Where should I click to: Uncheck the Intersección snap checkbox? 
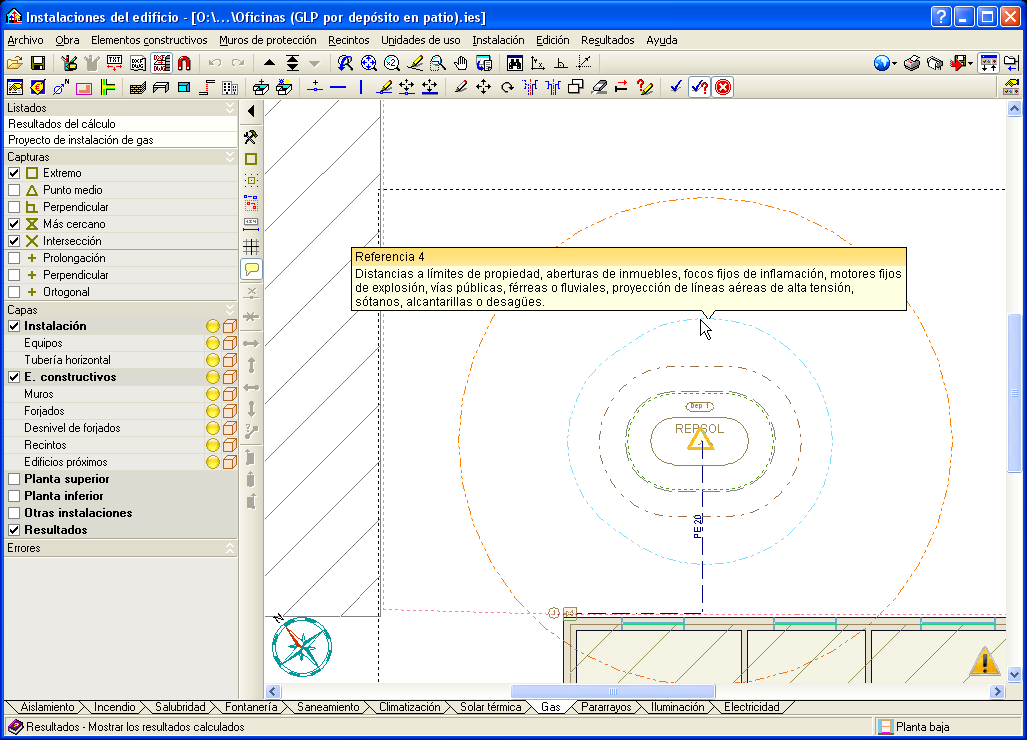pyautogui.click(x=14, y=241)
